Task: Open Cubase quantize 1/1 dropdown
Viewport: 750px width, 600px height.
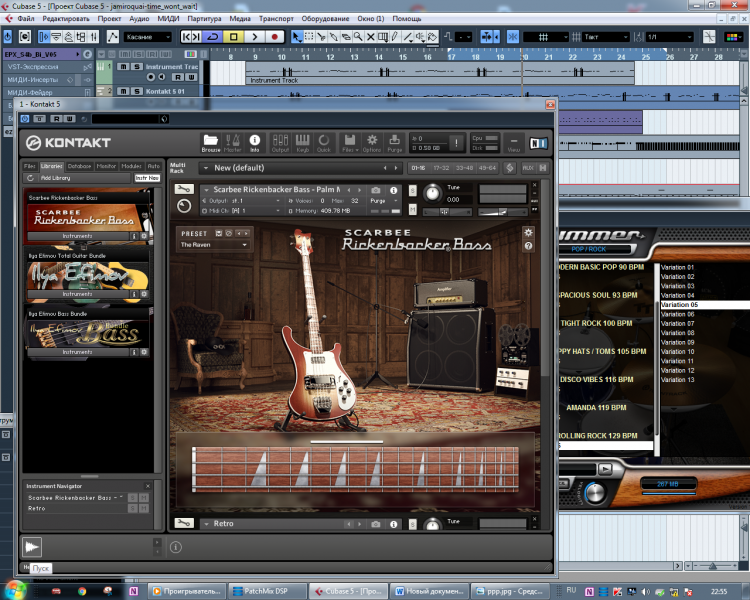Action: pyautogui.click(x=670, y=37)
